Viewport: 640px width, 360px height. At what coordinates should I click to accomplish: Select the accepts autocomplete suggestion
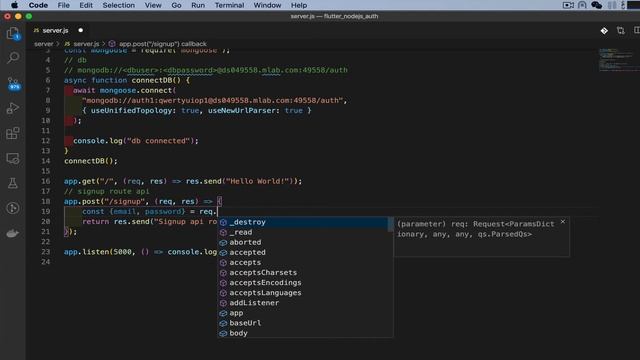pos(305,262)
